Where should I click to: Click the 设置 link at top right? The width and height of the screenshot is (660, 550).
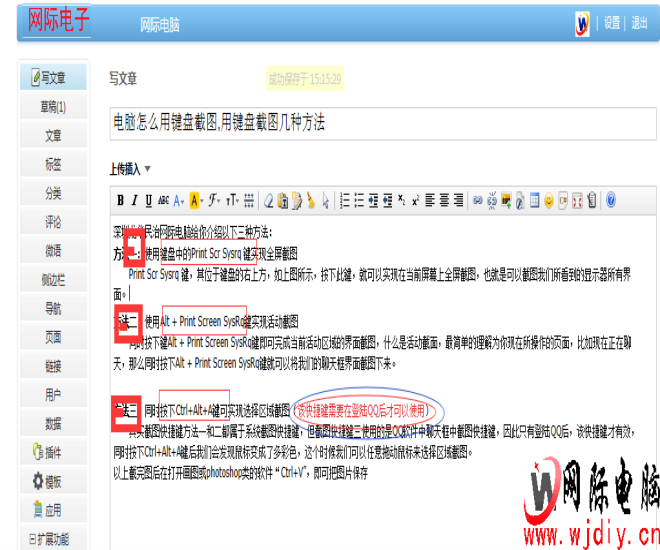(612, 23)
